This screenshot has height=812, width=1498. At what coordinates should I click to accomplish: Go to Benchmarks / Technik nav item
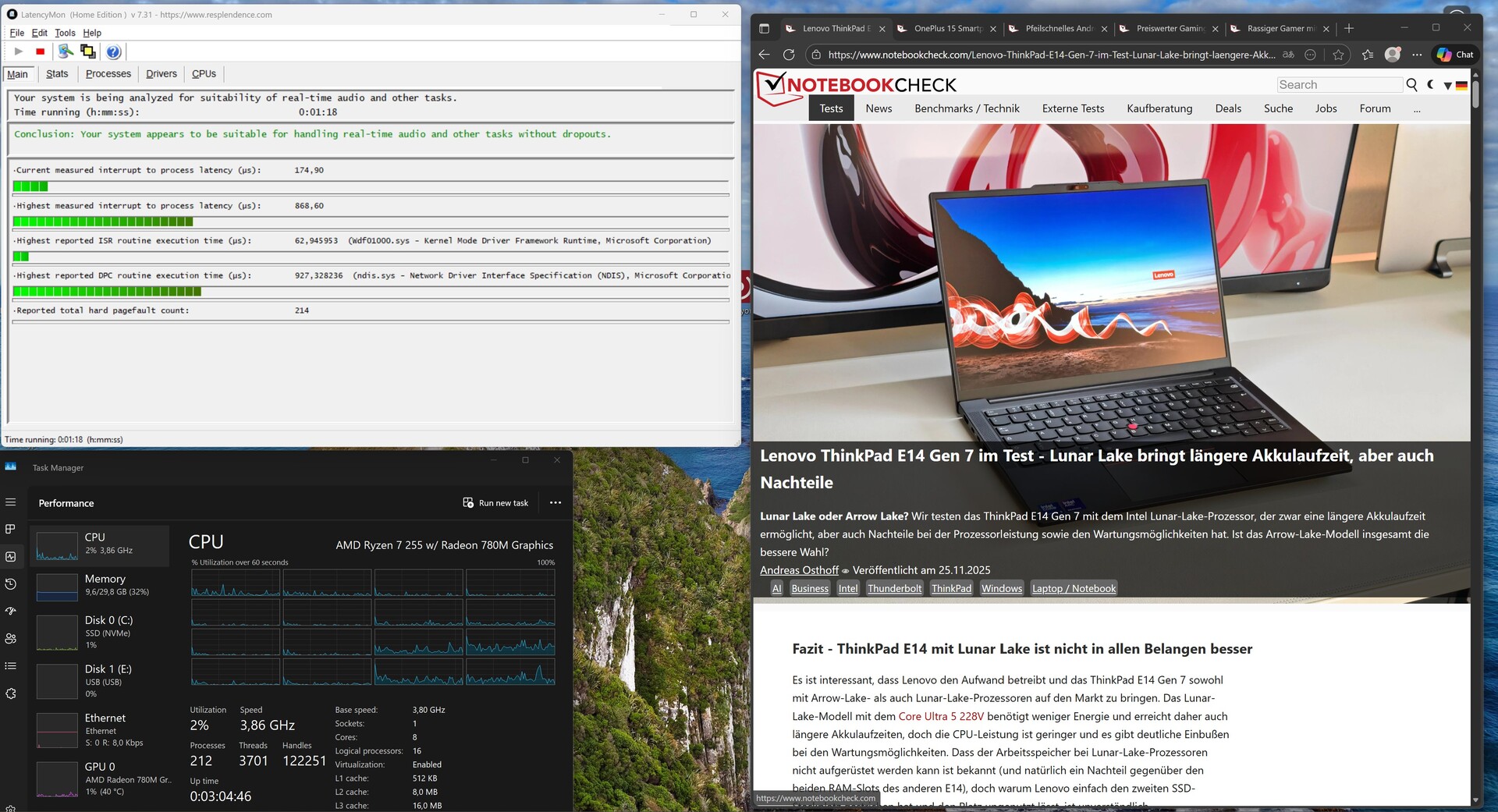click(x=967, y=108)
